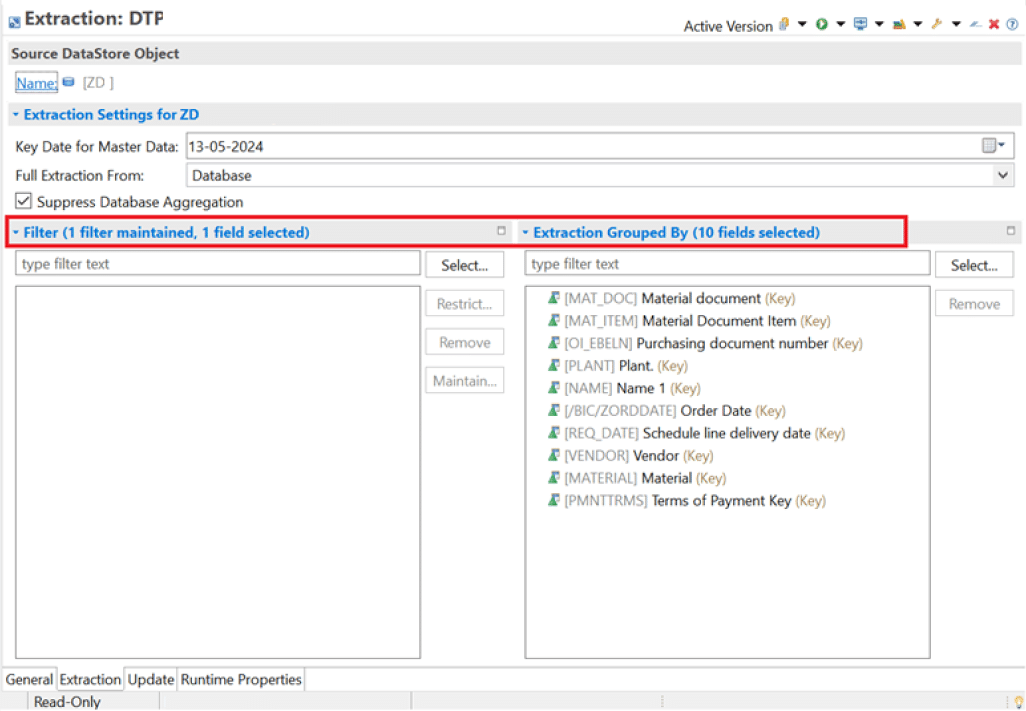The width and height of the screenshot is (1026, 711).
Task: Click Remove button beside Grouped By list
Action: (x=974, y=303)
